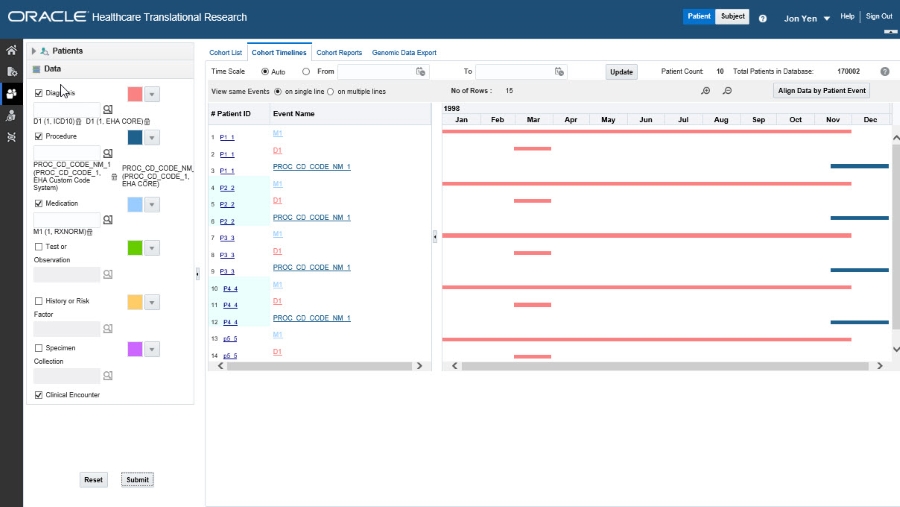Click the help icon next to Total Patients in Database
Viewport: 900px width, 507px height.
885,72
